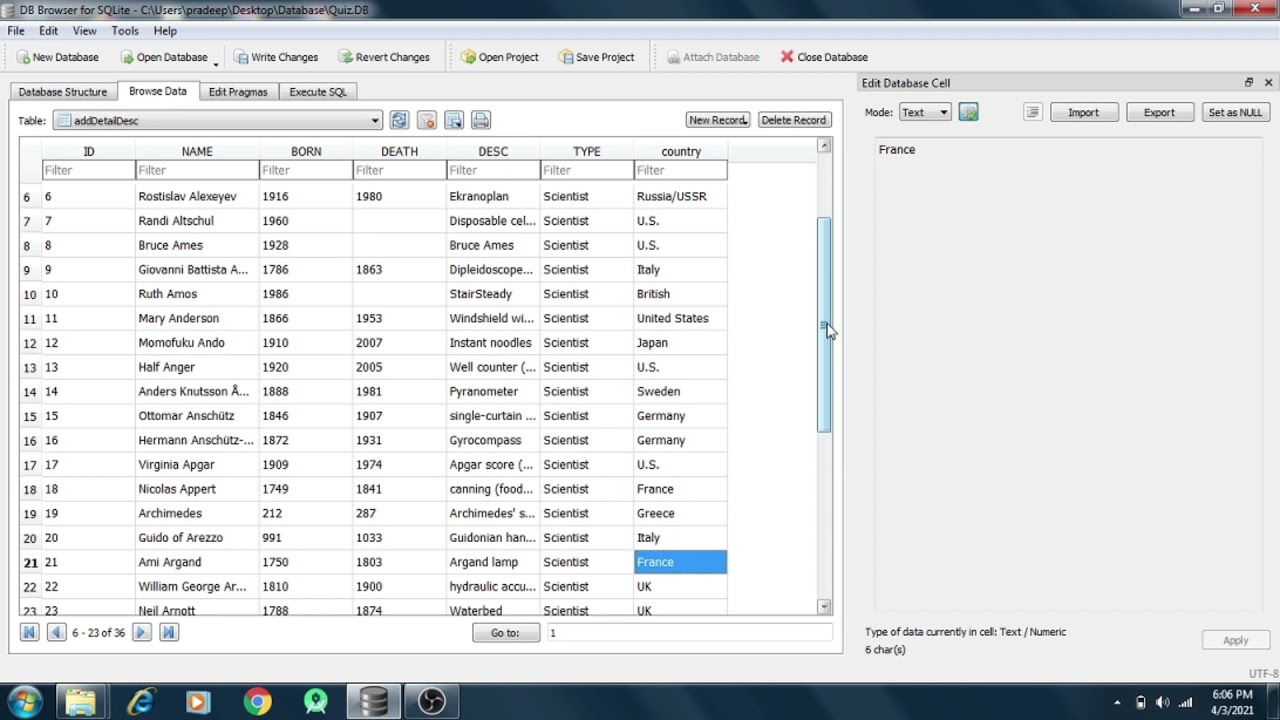Click the text indent/format icon in Edit Cell
This screenshot has height=720, width=1280.
pos(1032,112)
